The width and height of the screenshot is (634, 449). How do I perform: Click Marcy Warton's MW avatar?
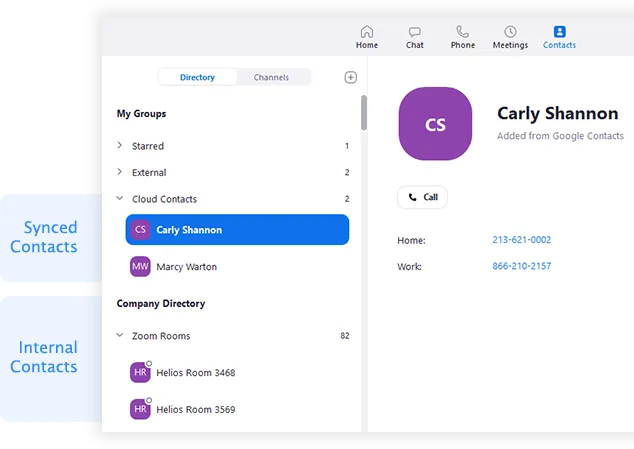[141, 267]
